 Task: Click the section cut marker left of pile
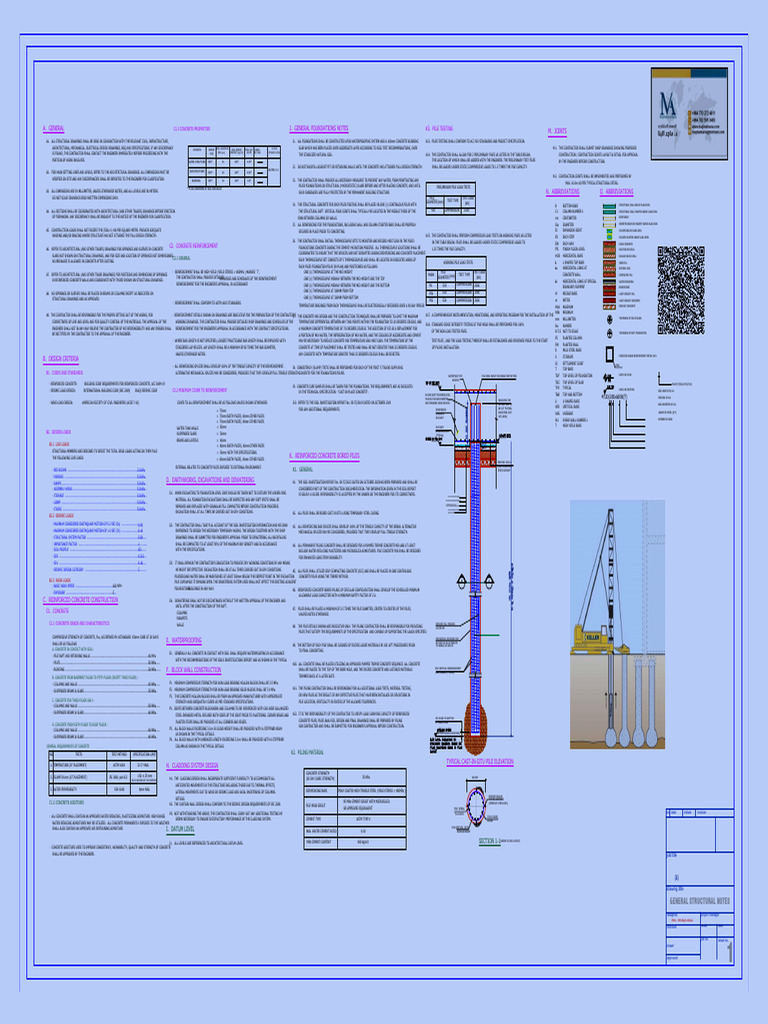462,581
